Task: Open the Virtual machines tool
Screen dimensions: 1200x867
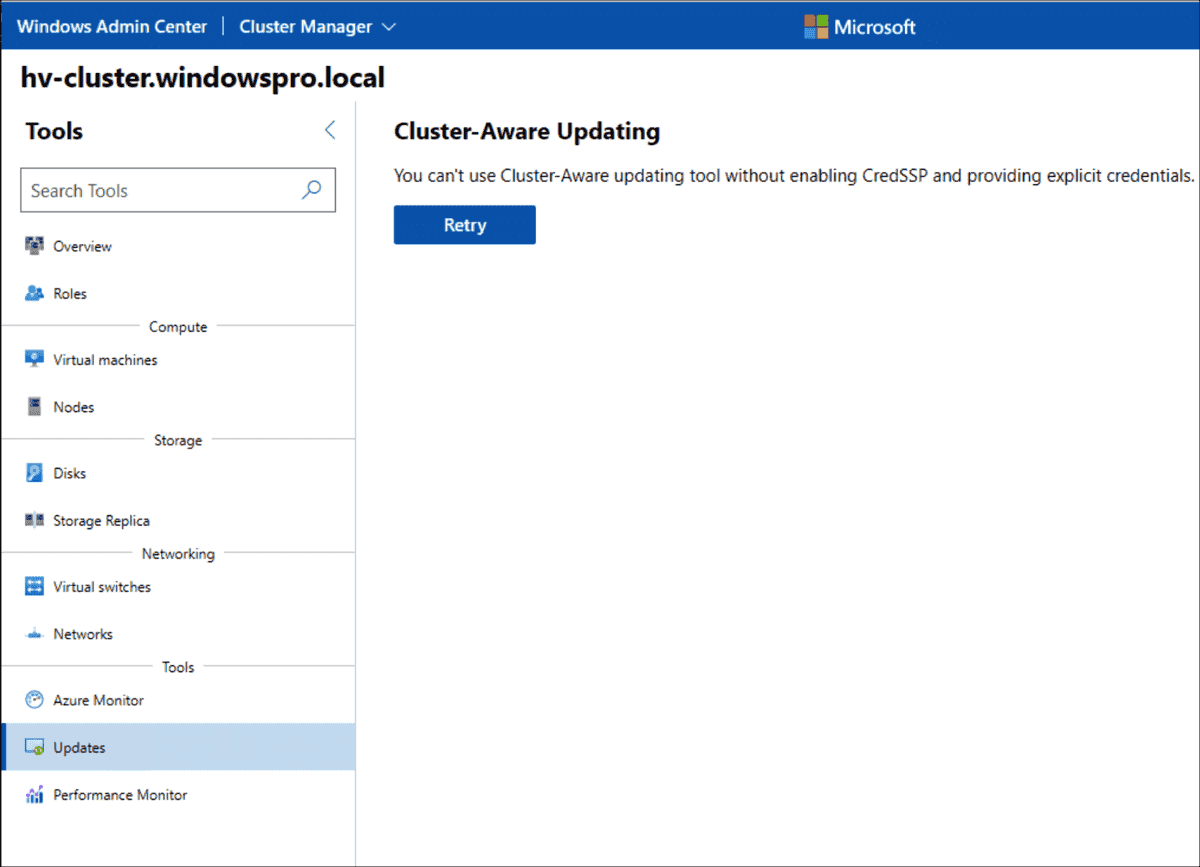Action: click(x=104, y=359)
